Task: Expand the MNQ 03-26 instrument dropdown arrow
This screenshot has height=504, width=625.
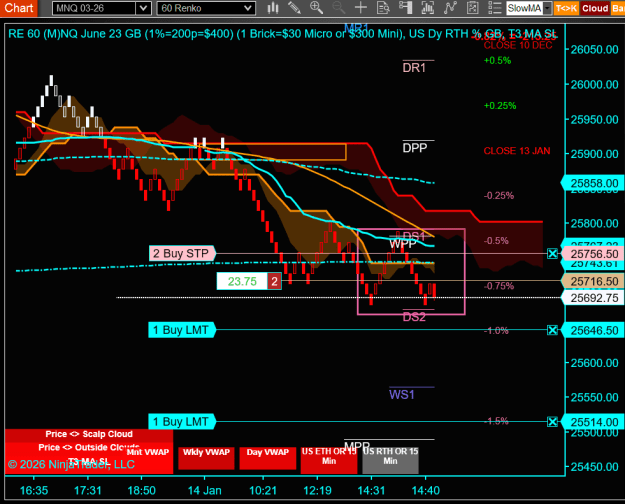Action: click(x=143, y=8)
